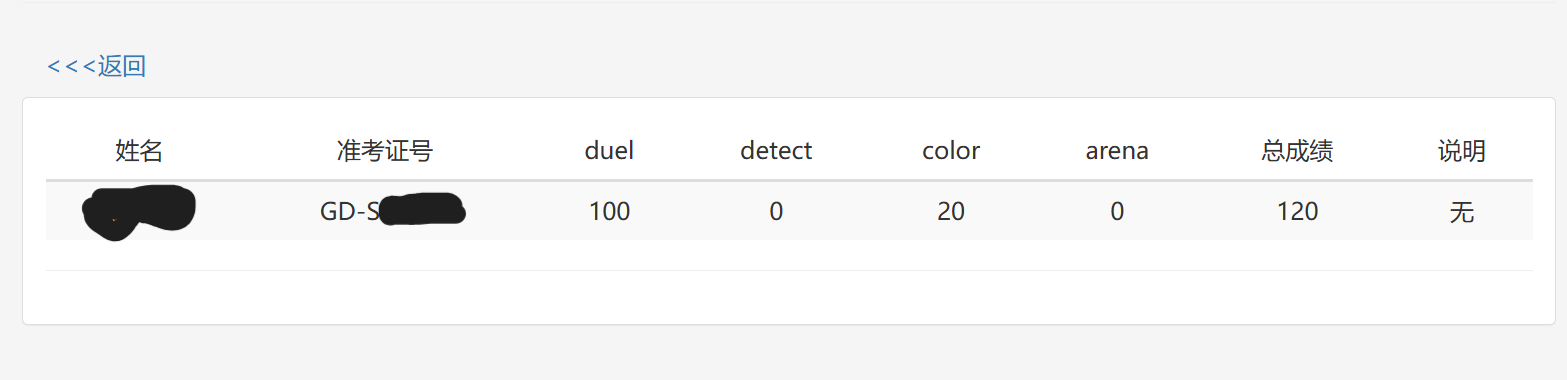Click the duel score of 100

[x=609, y=212]
